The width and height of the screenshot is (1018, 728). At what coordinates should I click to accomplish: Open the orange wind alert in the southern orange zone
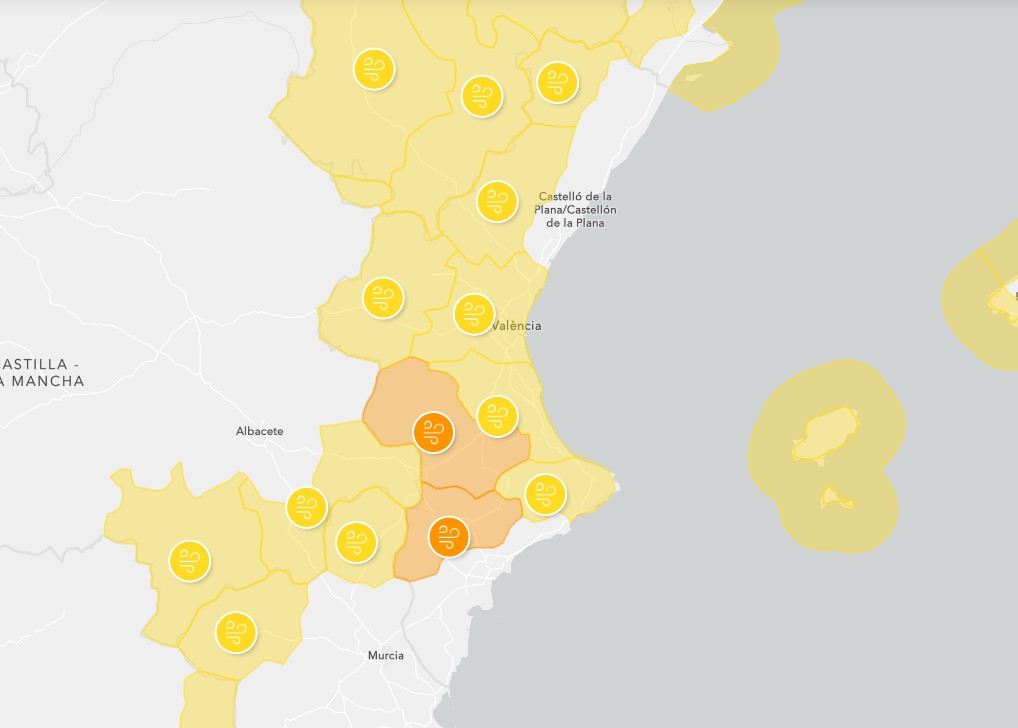448,537
